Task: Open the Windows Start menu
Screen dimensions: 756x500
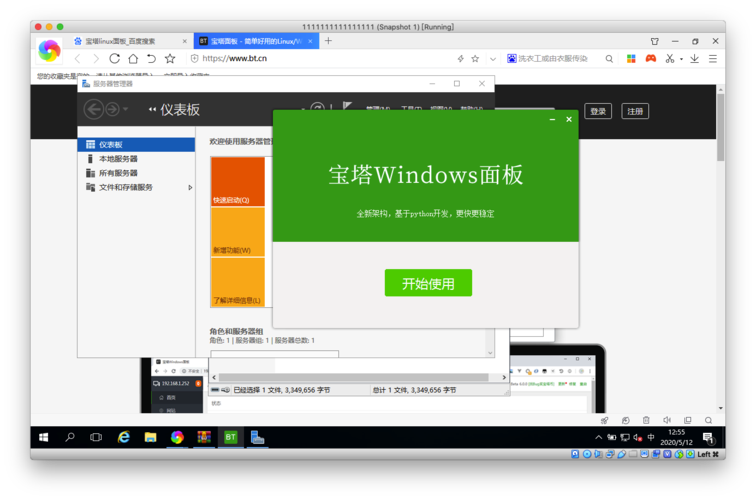Action: 43,437
